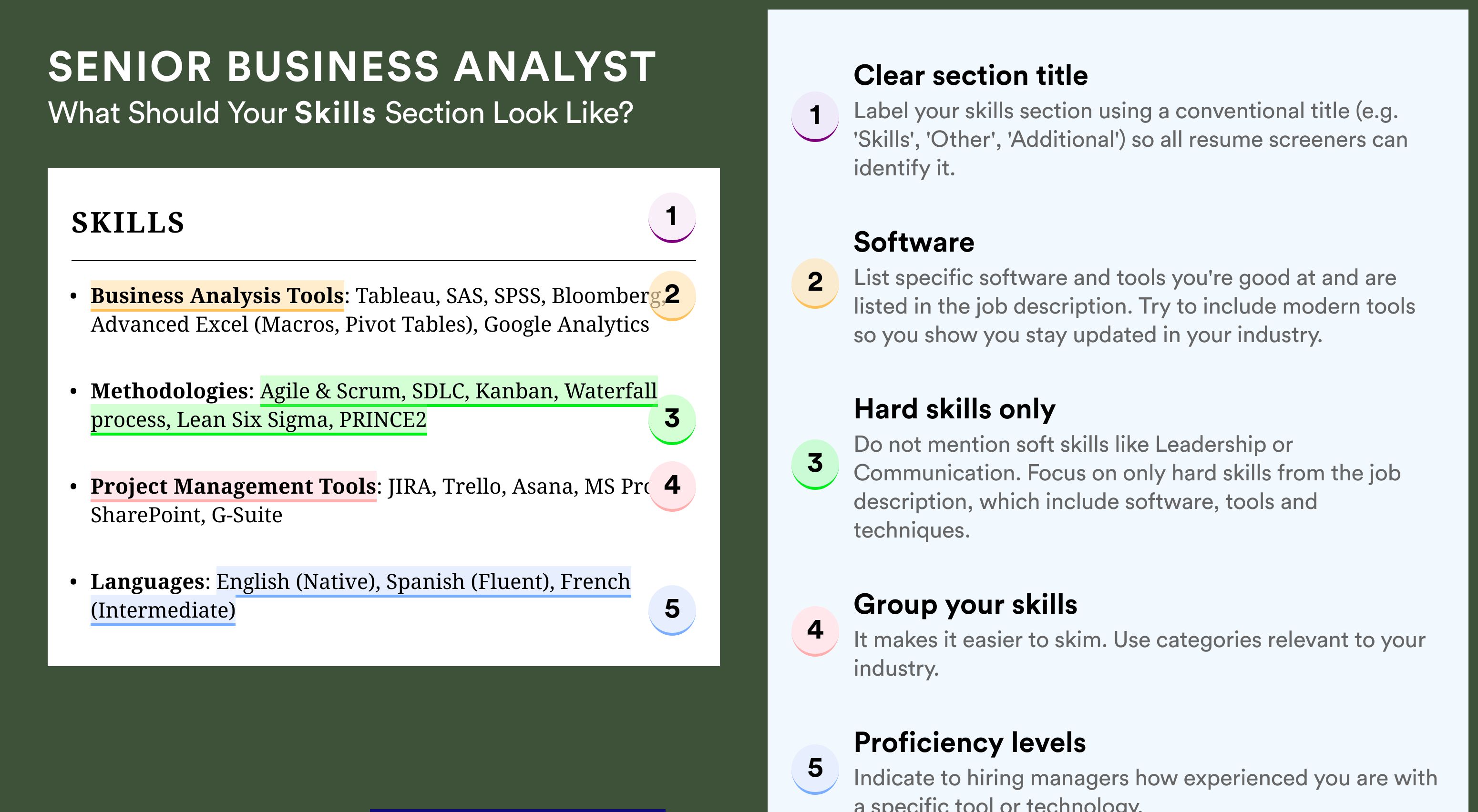This screenshot has height=812, width=1478.
Task: Click the orange number 2 badge in the resume card
Action: [672, 295]
